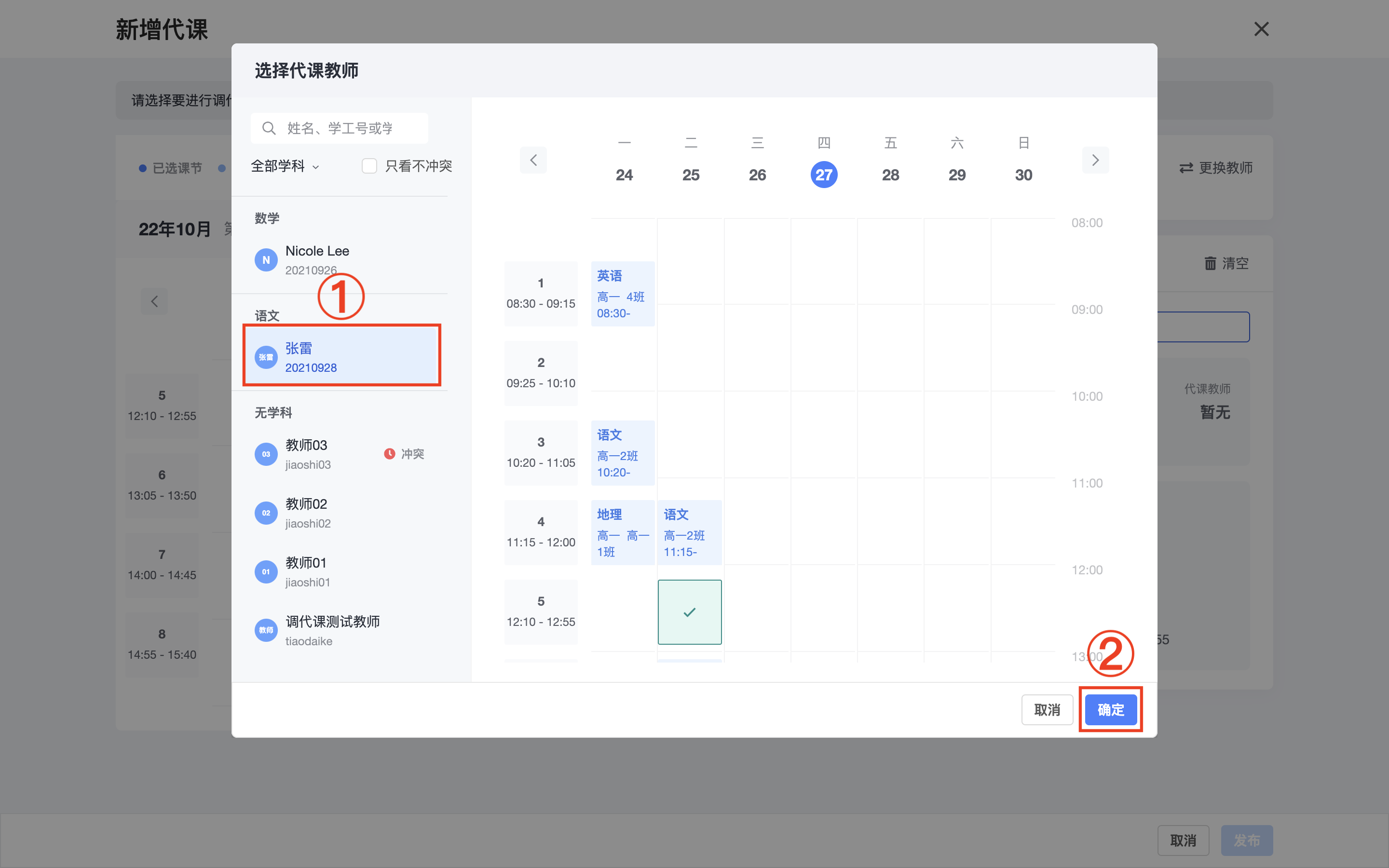
Task: Select teacher 张雷 20210928
Action: [342, 357]
